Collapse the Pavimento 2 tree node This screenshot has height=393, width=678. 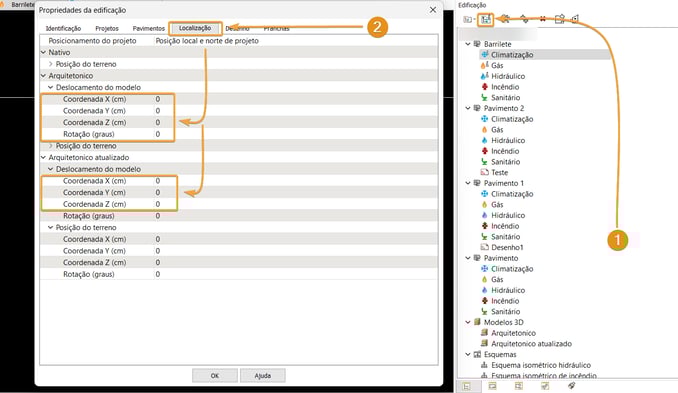point(468,108)
